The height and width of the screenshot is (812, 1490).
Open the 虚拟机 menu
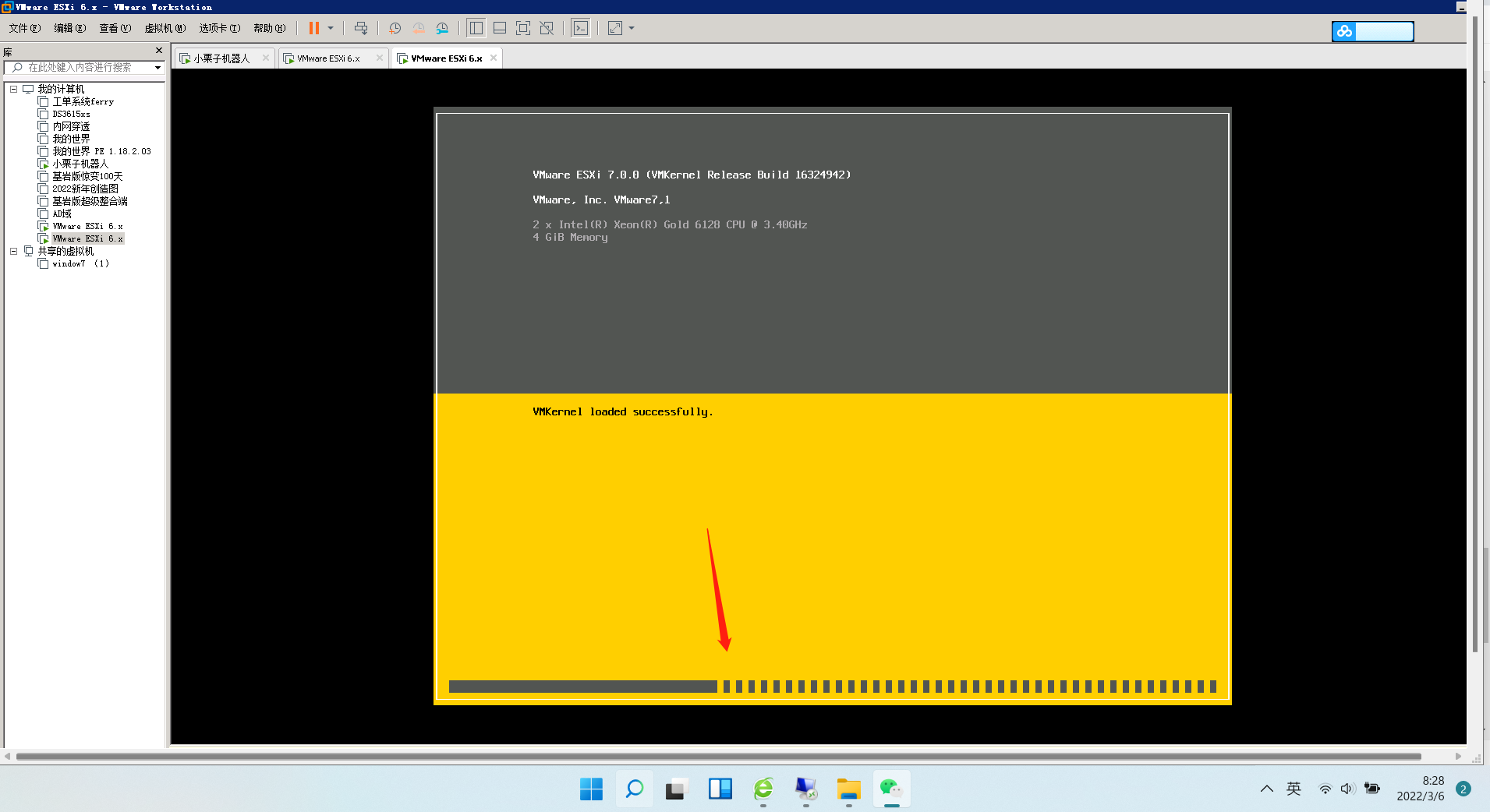click(x=165, y=28)
